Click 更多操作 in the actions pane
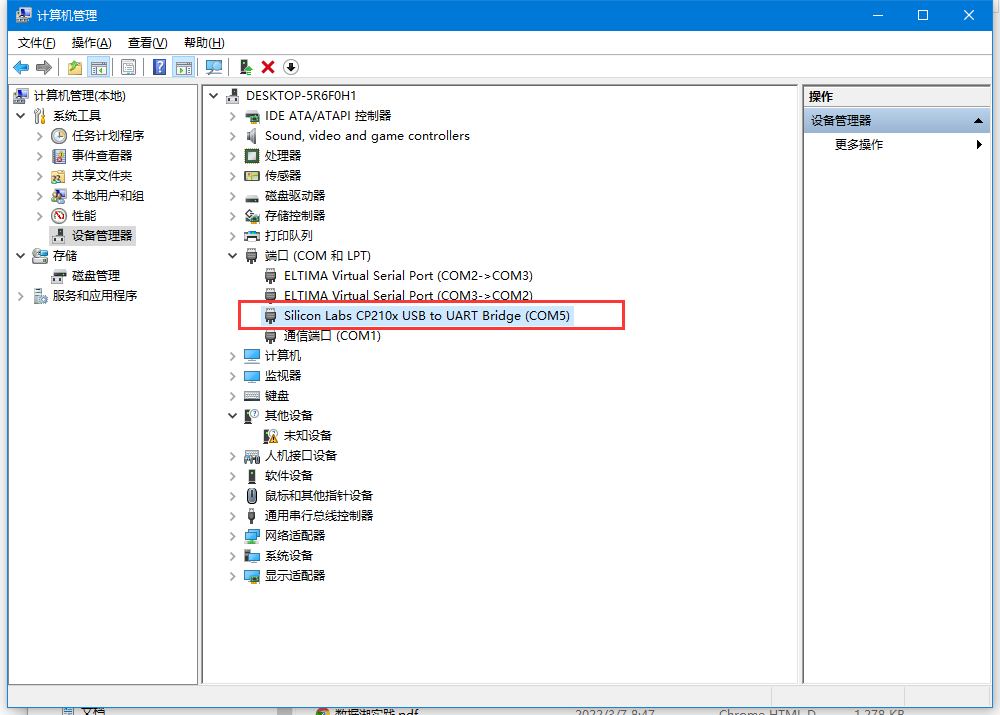The height and width of the screenshot is (715, 1000). coord(859,145)
